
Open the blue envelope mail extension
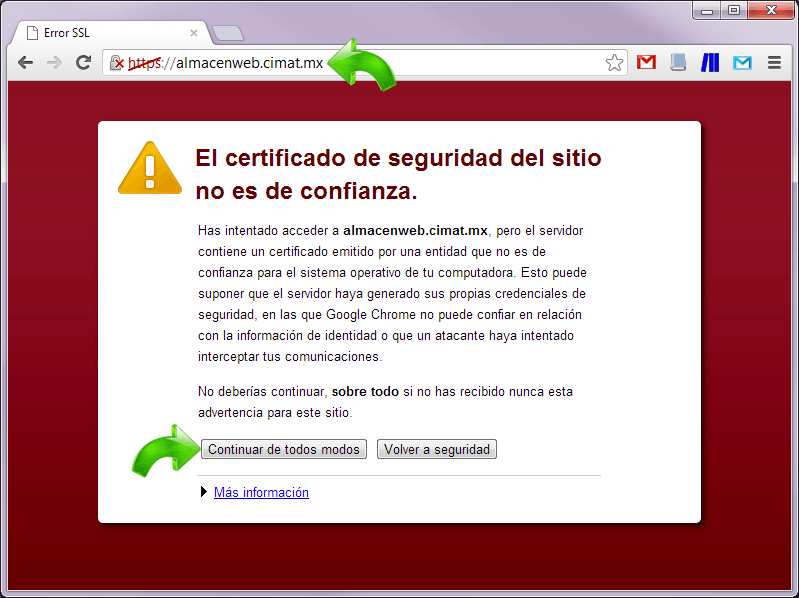(742, 63)
